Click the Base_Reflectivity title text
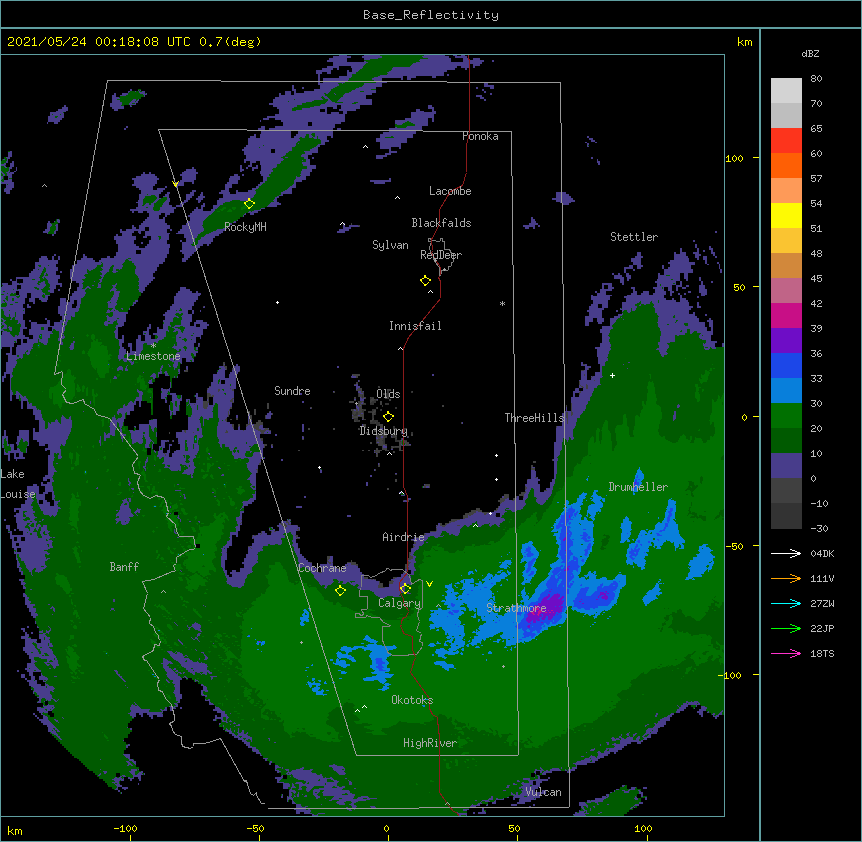 pyautogui.click(x=431, y=15)
